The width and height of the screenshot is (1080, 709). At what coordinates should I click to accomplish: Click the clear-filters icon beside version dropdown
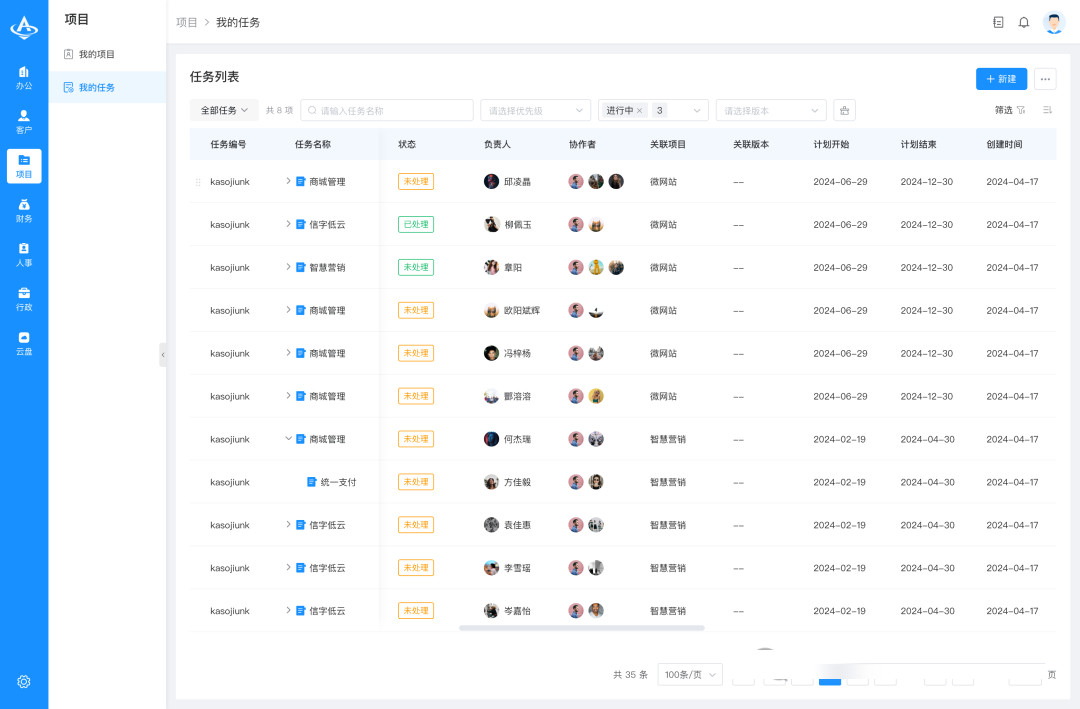tap(844, 110)
